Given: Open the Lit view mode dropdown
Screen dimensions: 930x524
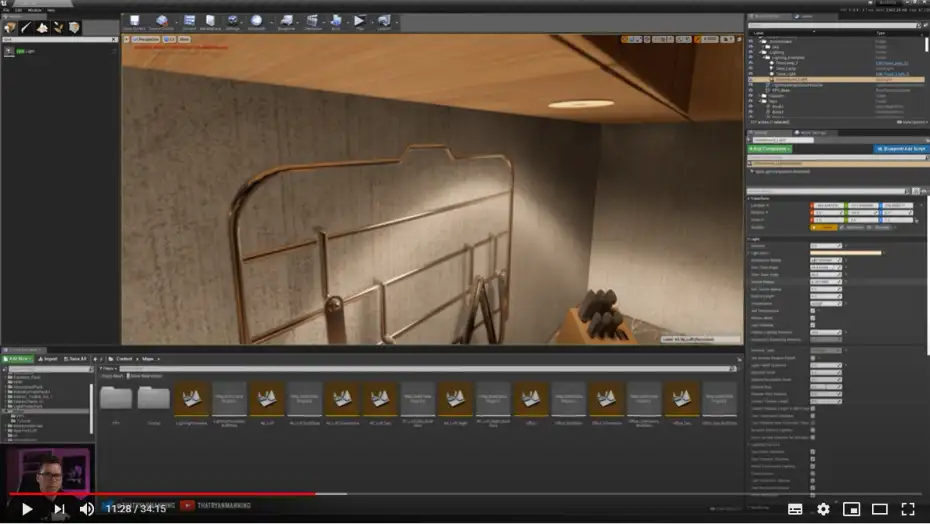Looking at the screenshot, I should (170, 39).
